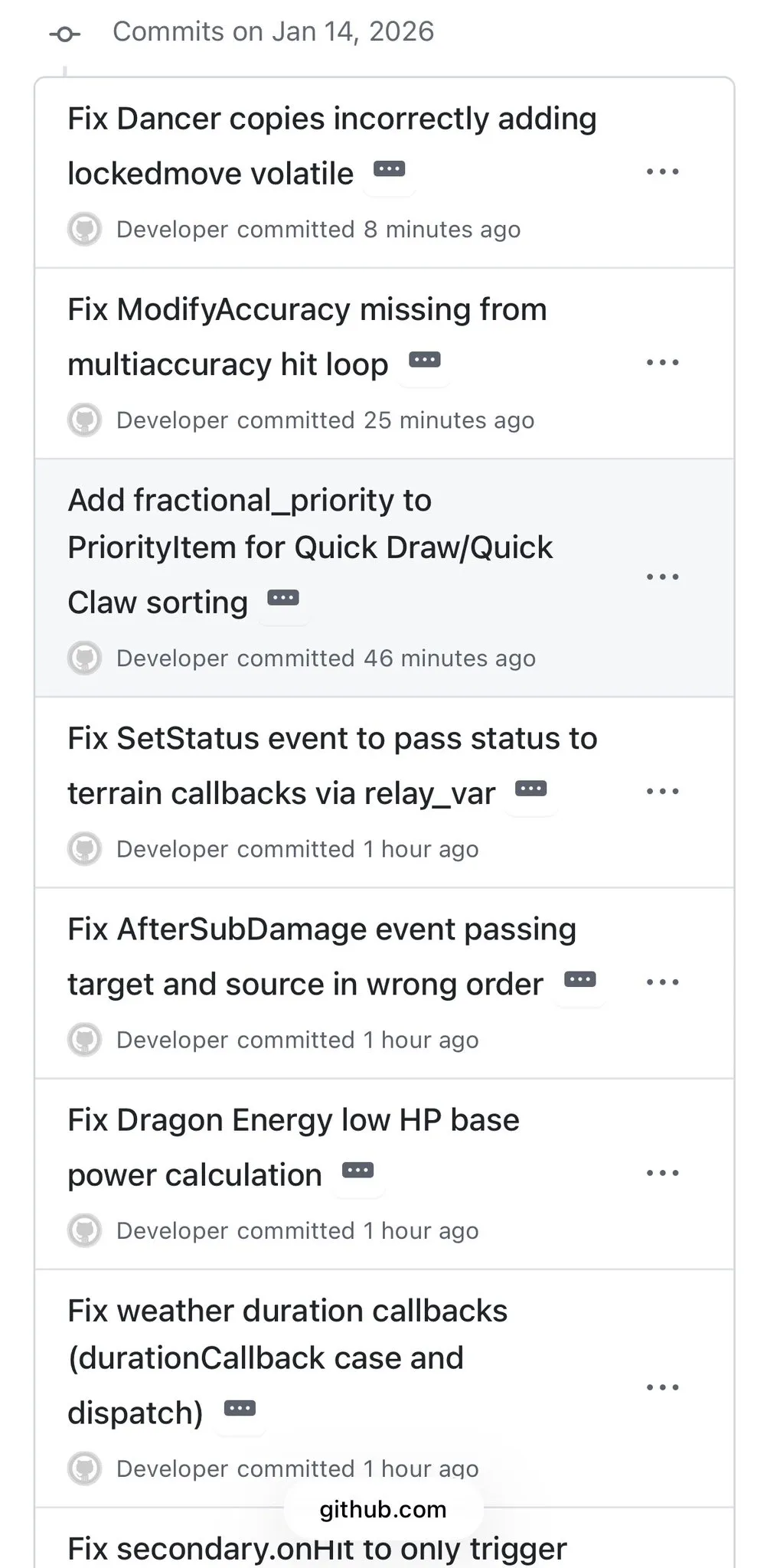Open actions menu for weather duration commit
This screenshot has height=1568, width=767.
coord(662,1387)
